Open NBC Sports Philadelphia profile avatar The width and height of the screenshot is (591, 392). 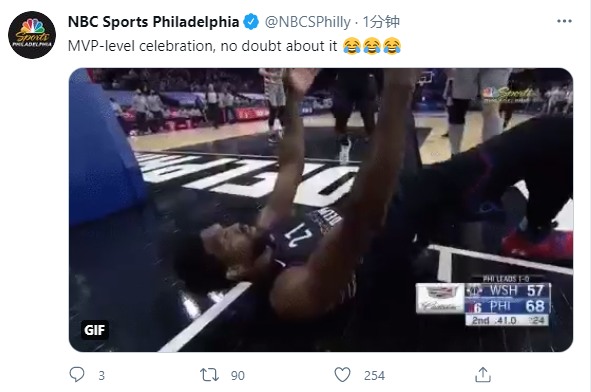click(x=32, y=35)
